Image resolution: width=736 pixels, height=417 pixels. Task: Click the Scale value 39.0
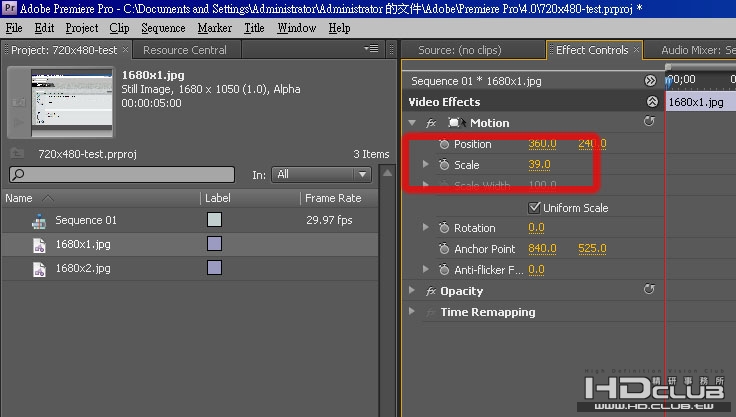point(539,165)
